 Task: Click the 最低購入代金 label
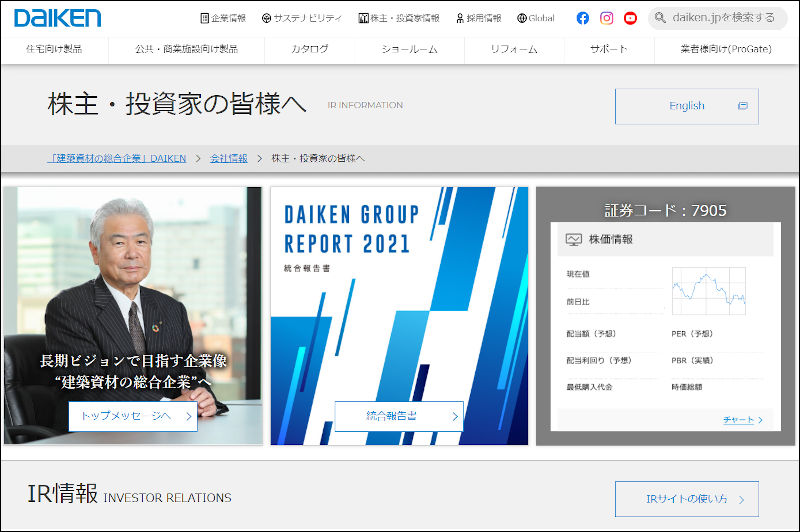[589, 387]
